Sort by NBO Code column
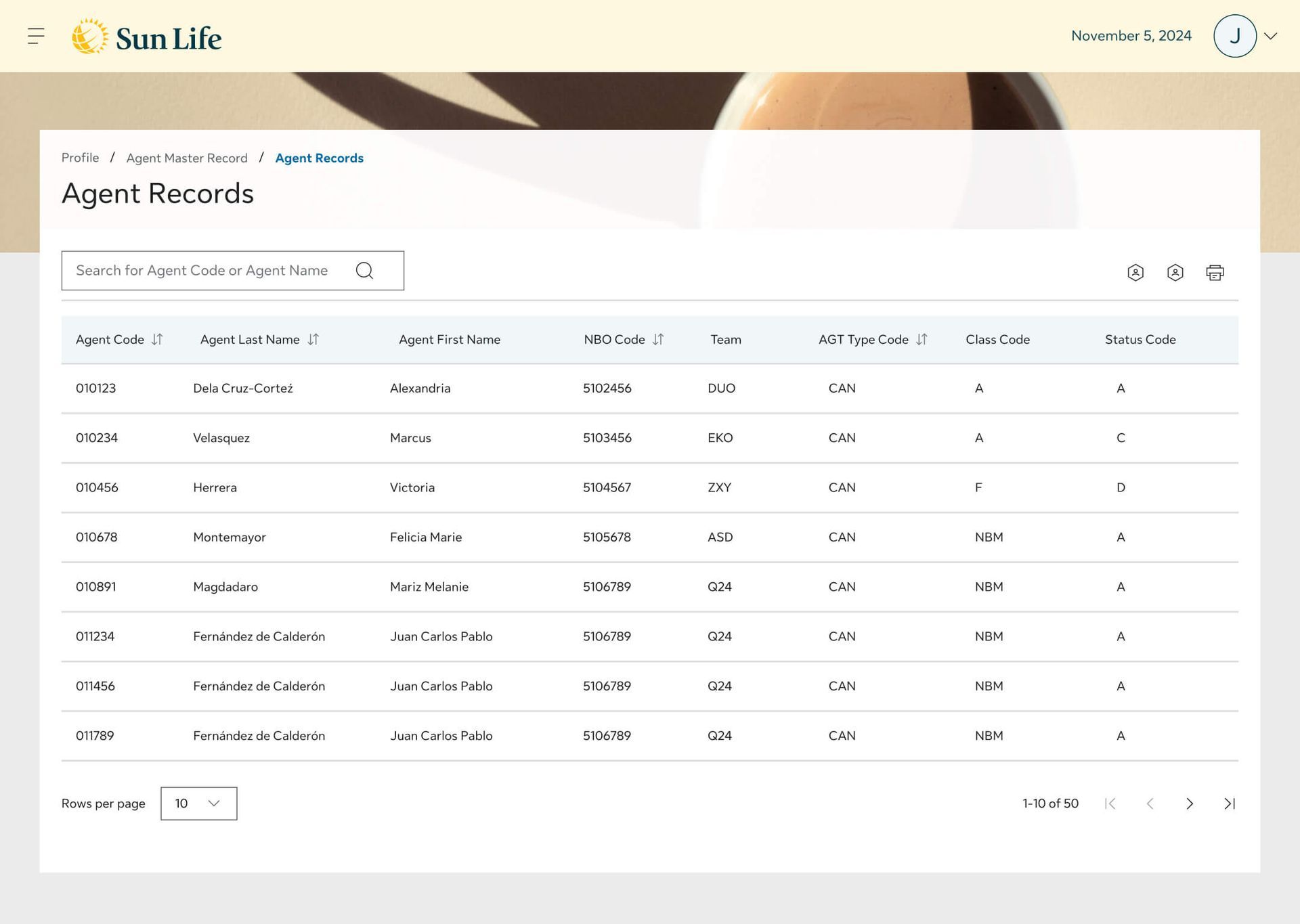The height and width of the screenshot is (924, 1300). (x=658, y=339)
